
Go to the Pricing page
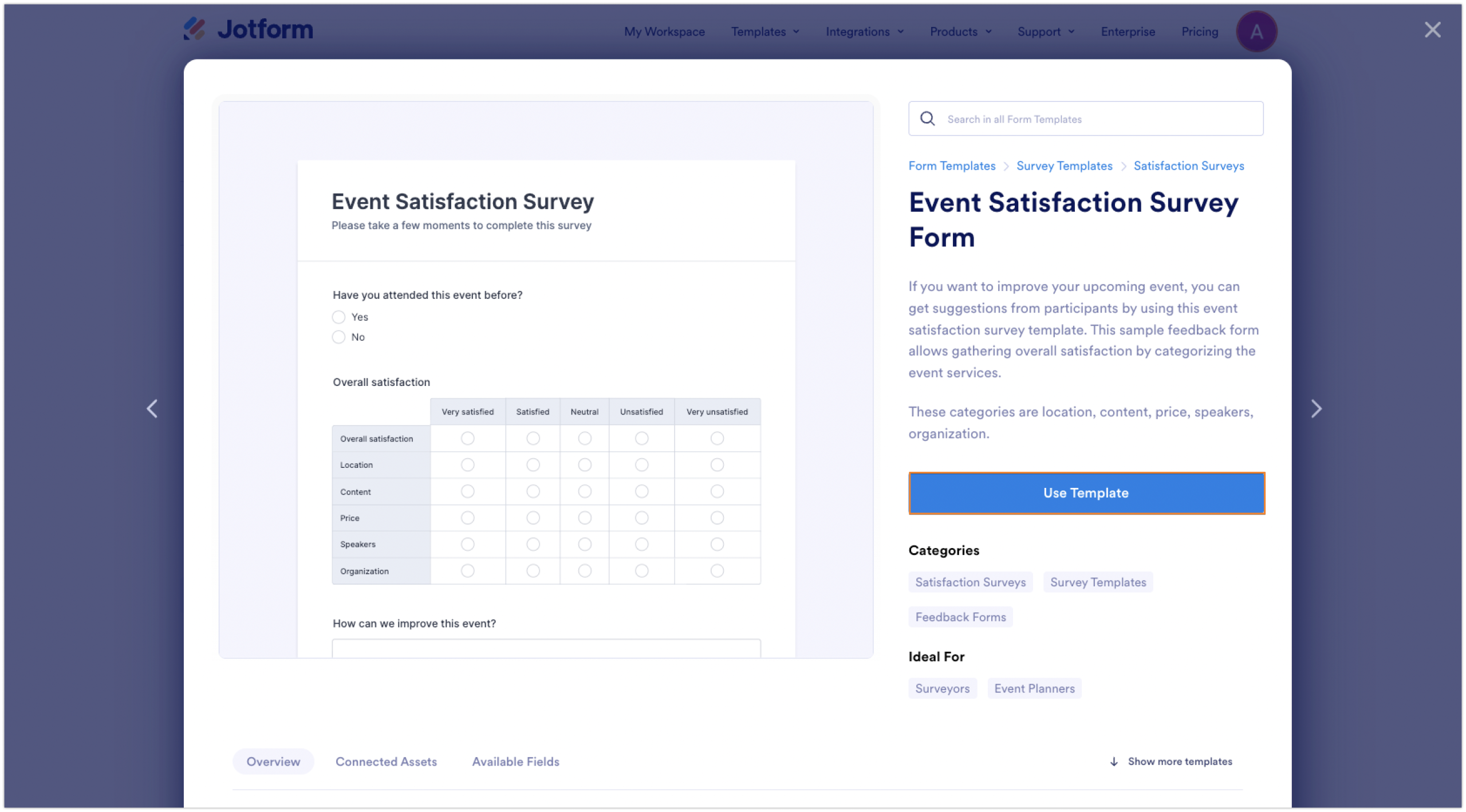tap(1200, 31)
